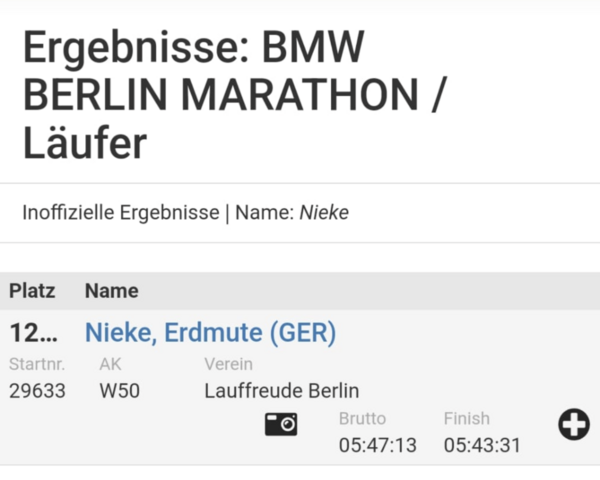Click the Startnr. label
Screen dimensions: 600x480
click(37, 364)
